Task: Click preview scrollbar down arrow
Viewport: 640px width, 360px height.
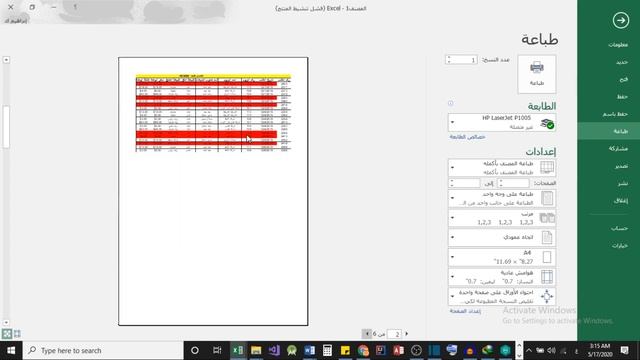Action: click(x=6, y=322)
